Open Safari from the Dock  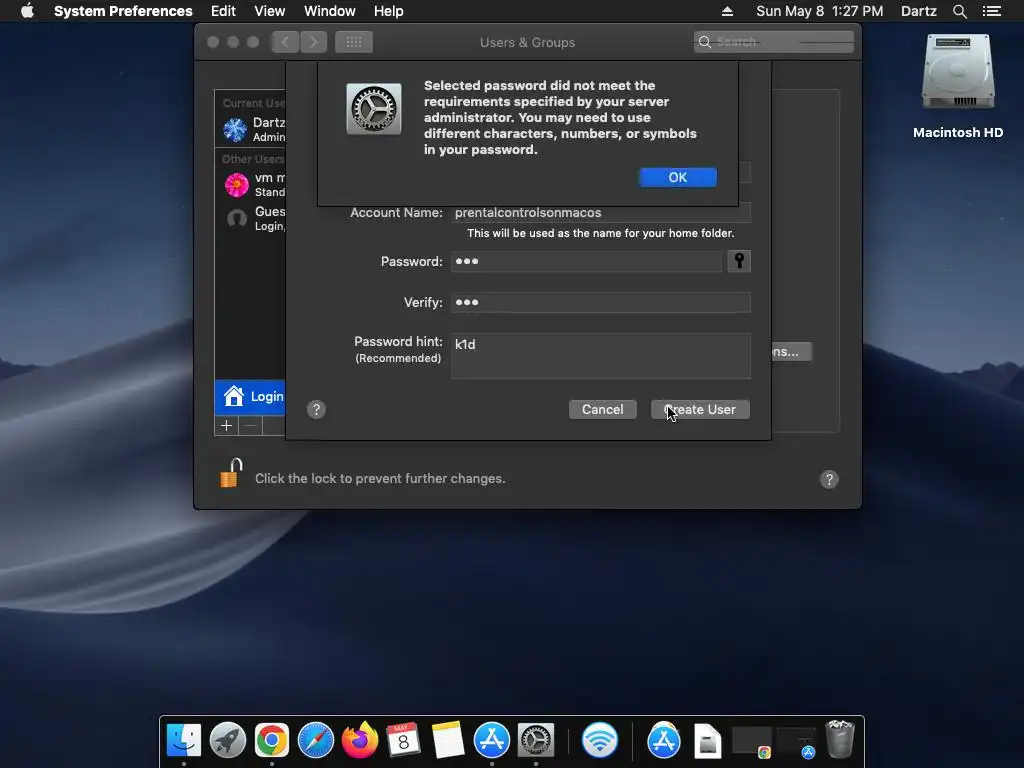pyautogui.click(x=315, y=741)
